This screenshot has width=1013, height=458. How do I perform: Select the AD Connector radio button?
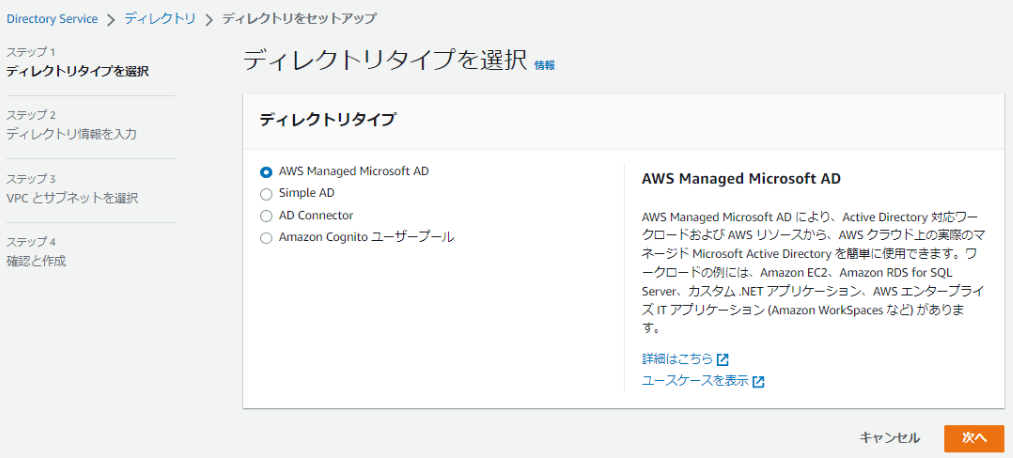[x=266, y=216]
